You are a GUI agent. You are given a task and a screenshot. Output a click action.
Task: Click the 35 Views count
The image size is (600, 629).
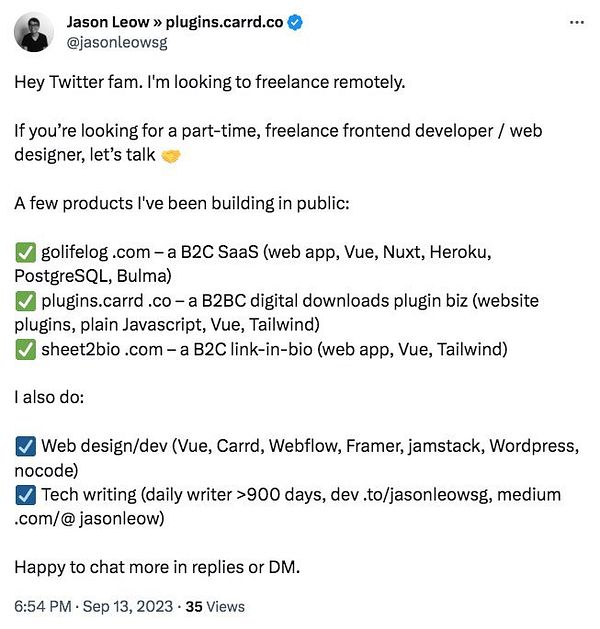click(215, 606)
